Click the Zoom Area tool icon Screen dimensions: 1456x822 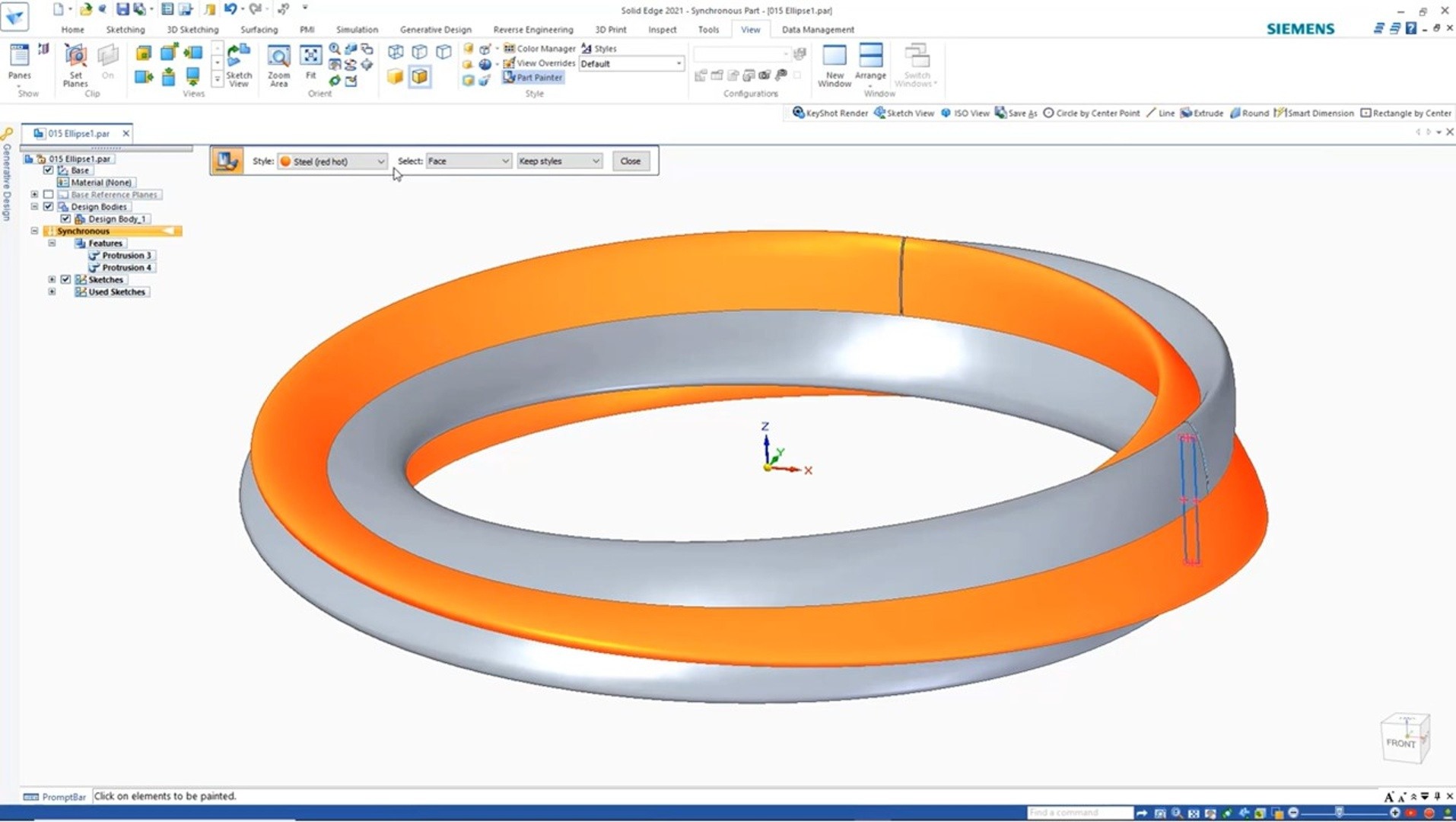278,59
